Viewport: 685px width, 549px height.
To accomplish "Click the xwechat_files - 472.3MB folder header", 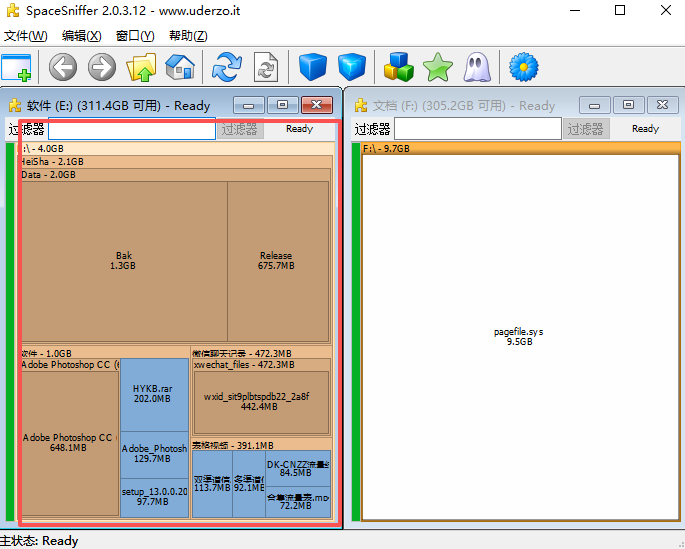I will tap(261, 365).
